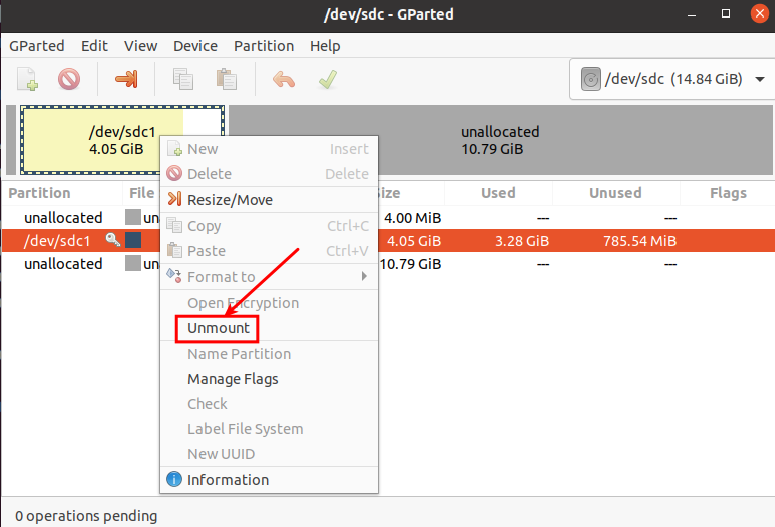775x527 pixels.
Task: Maximize the GParted window
Action: point(726,14)
